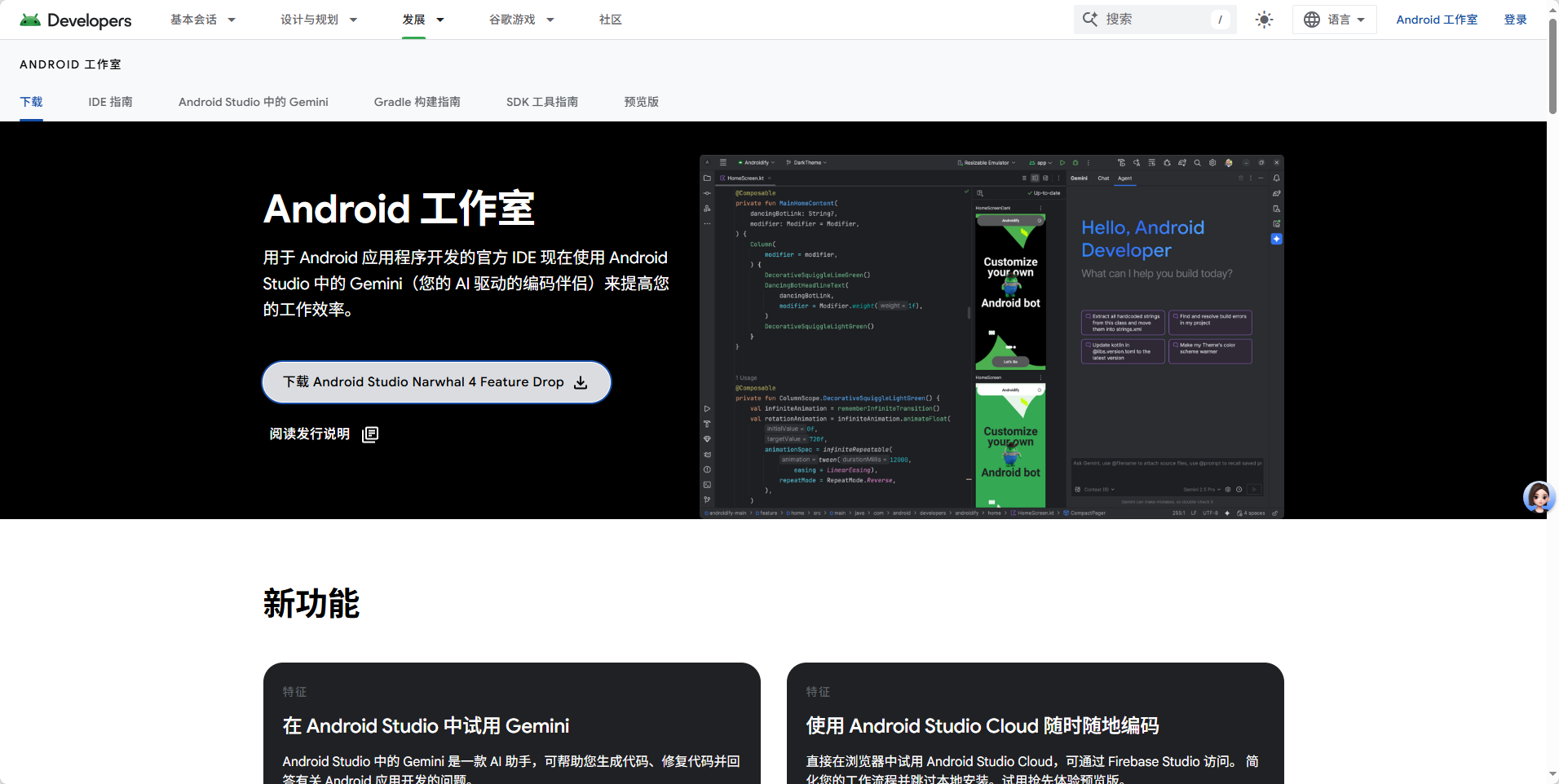Image resolution: width=1559 pixels, height=784 pixels.
Task: Select the IDE 指南 tab
Action: click(111, 102)
